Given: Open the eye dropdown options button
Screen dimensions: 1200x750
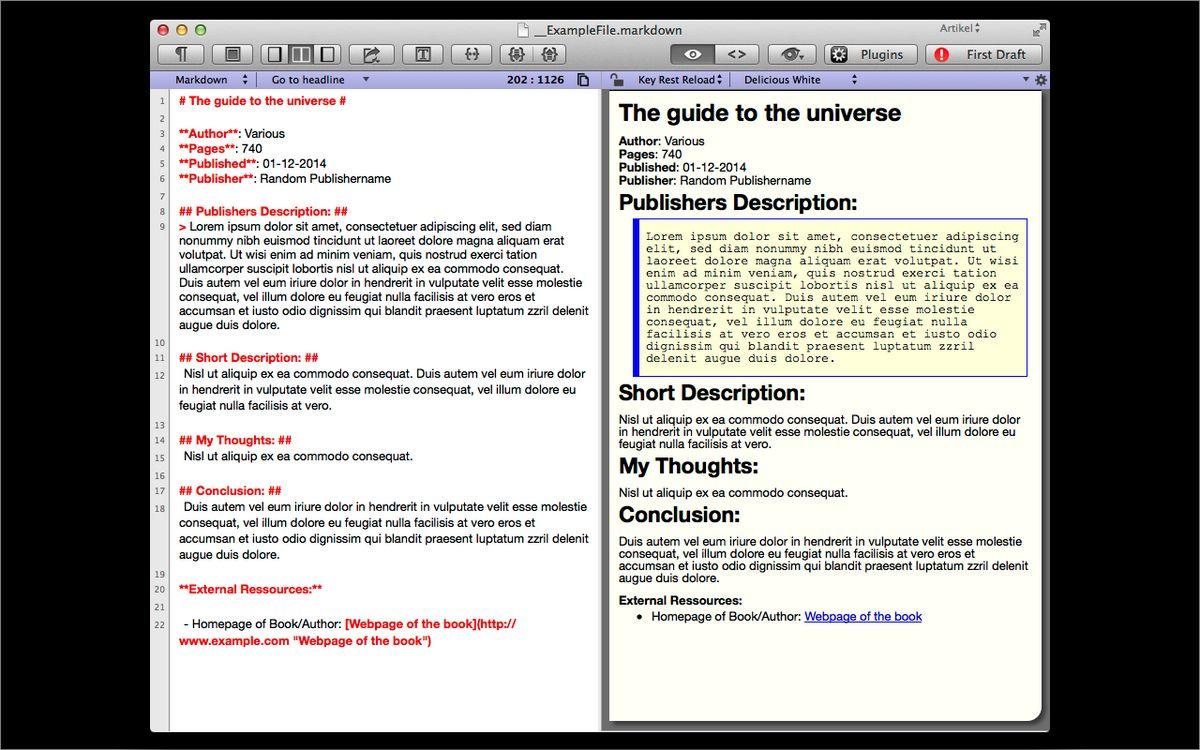Looking at the screenshot, I should click(793, 55).
